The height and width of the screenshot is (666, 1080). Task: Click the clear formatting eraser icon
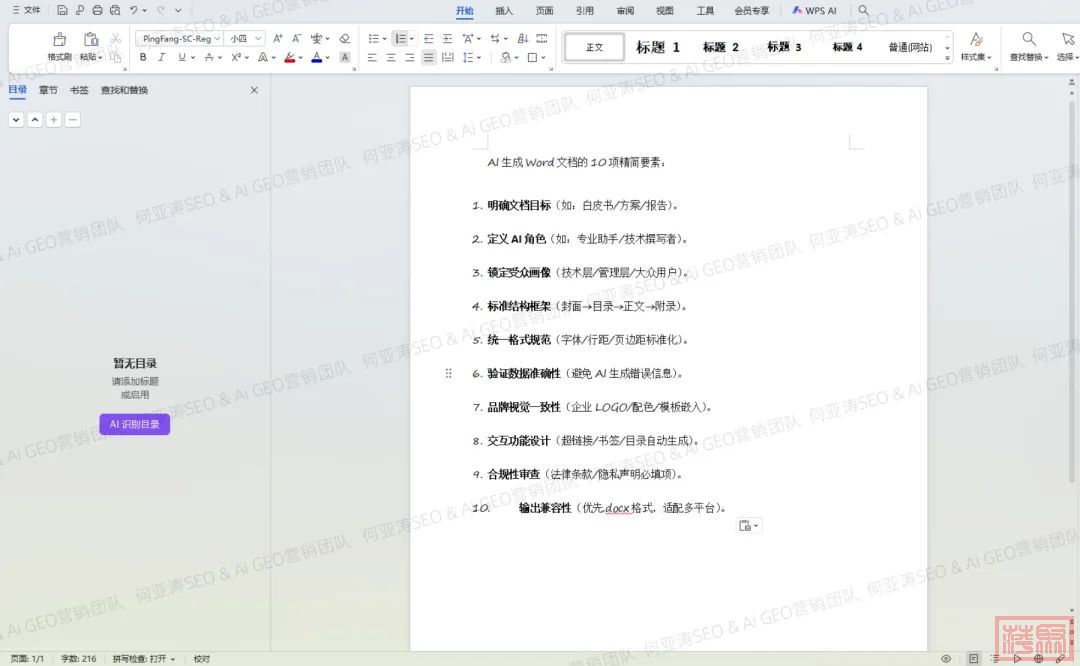[344, 38]
